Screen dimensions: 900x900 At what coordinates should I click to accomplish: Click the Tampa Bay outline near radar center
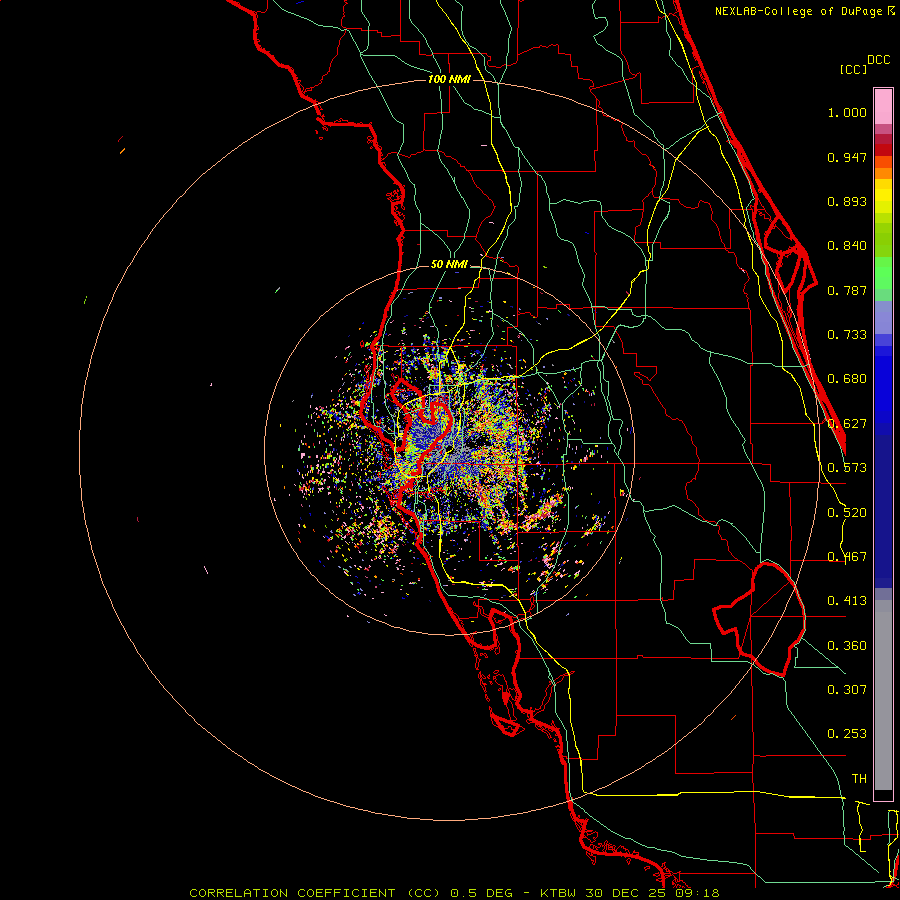click(x=424, y=426)
